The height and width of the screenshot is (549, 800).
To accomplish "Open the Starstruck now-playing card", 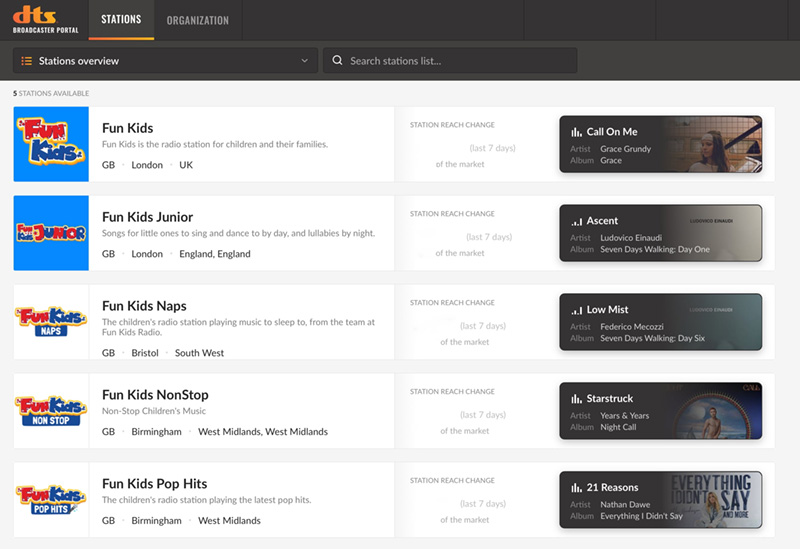I will (660, 411).
